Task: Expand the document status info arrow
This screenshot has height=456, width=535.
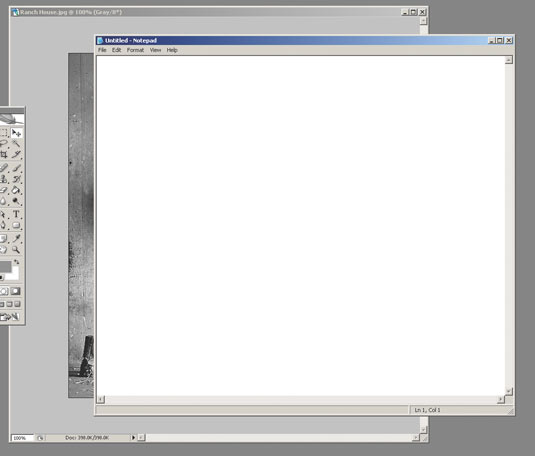Action: coord(133,437)
